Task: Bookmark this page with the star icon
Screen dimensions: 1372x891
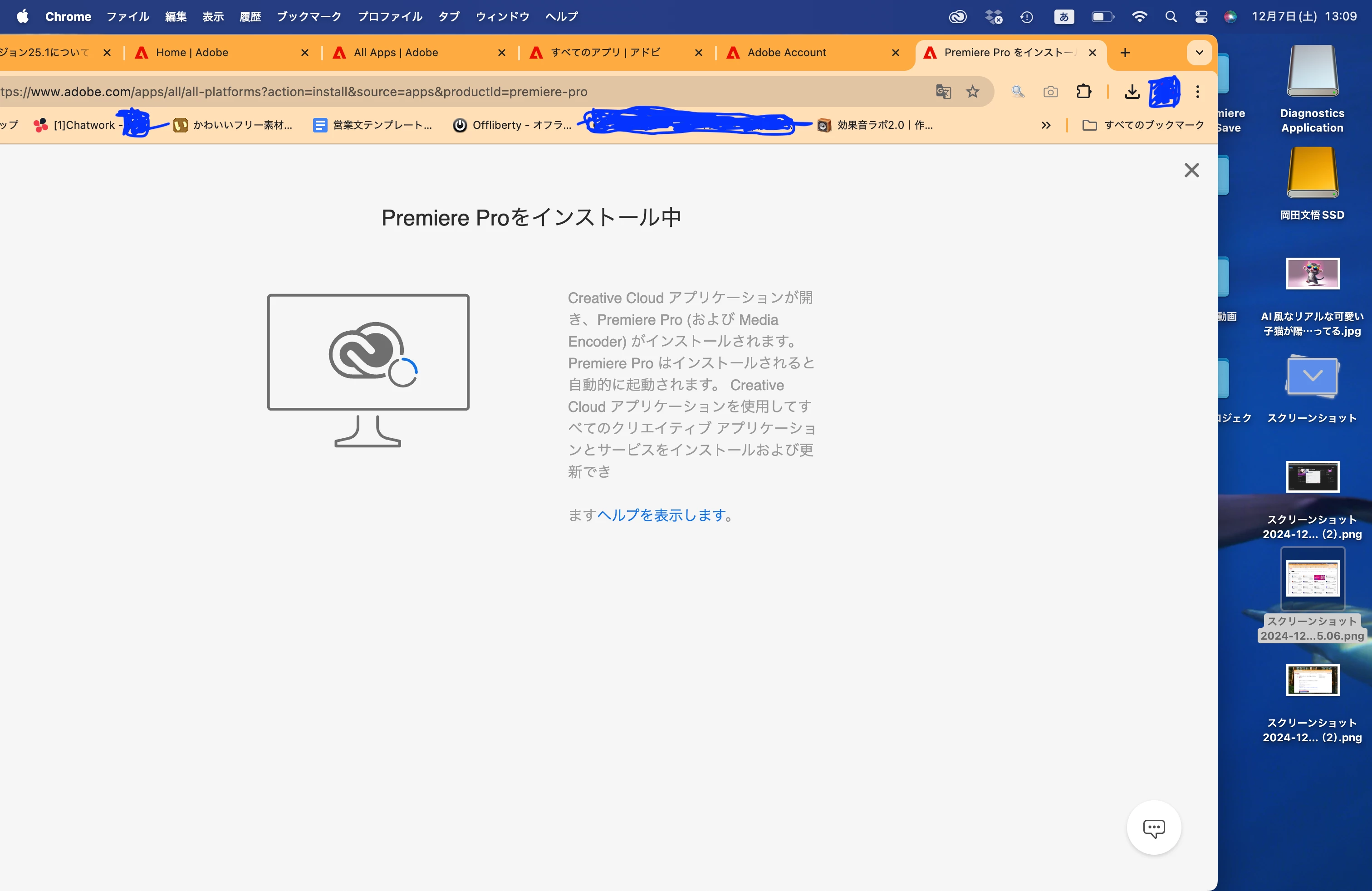Action: click(x=972, y=92)
